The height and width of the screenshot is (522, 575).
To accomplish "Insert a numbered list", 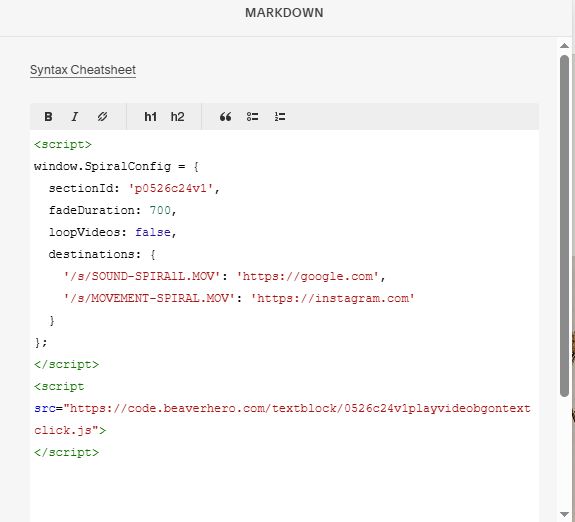I will 280,117.
